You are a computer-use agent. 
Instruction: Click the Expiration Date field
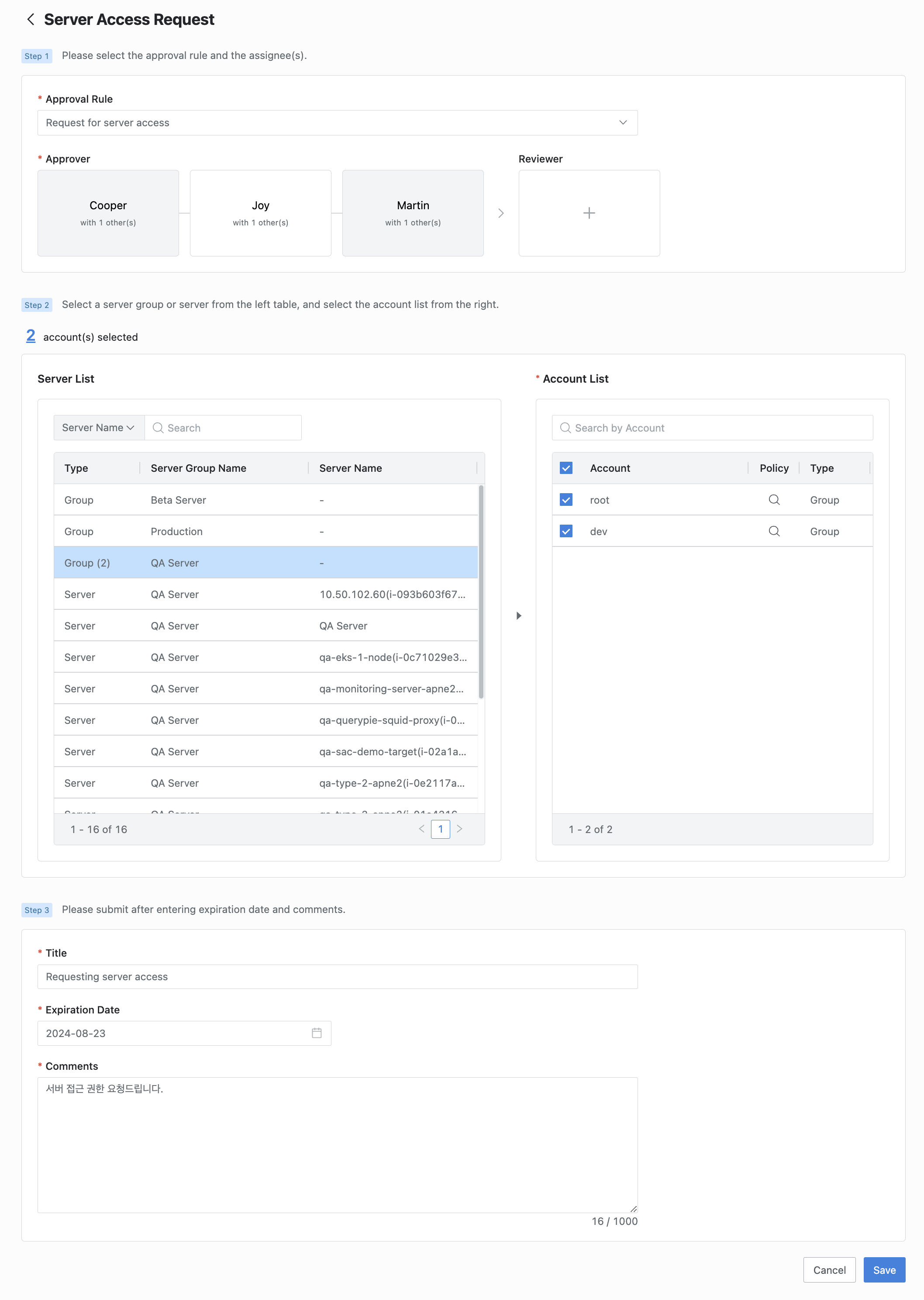[184, 1033]
